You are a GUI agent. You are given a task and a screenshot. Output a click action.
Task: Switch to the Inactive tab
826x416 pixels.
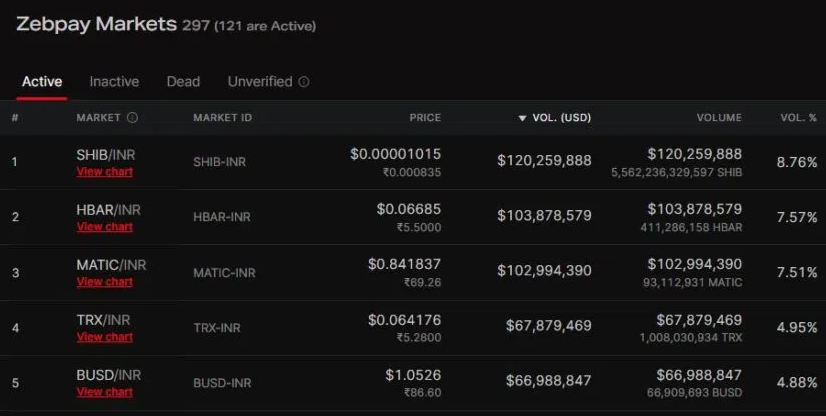114,82
